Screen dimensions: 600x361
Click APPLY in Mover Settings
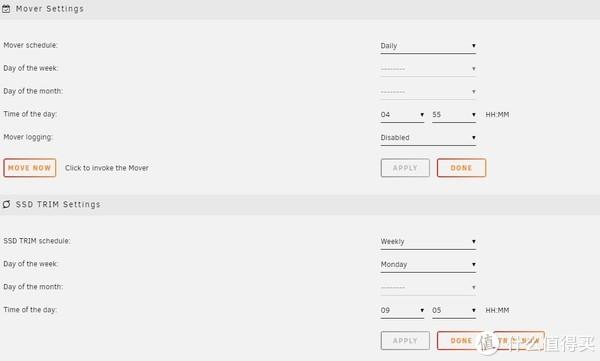pyautogui.click(x=405, y=168)
